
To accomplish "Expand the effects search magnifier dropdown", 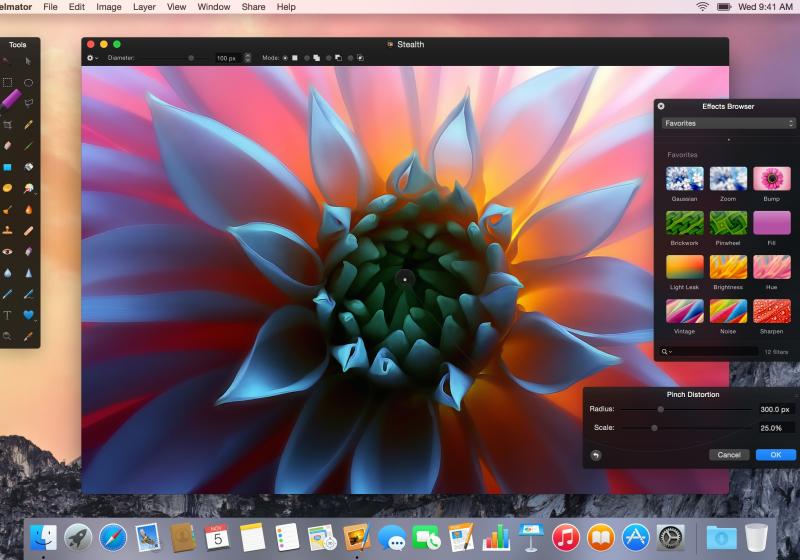I will coord(667,352).
